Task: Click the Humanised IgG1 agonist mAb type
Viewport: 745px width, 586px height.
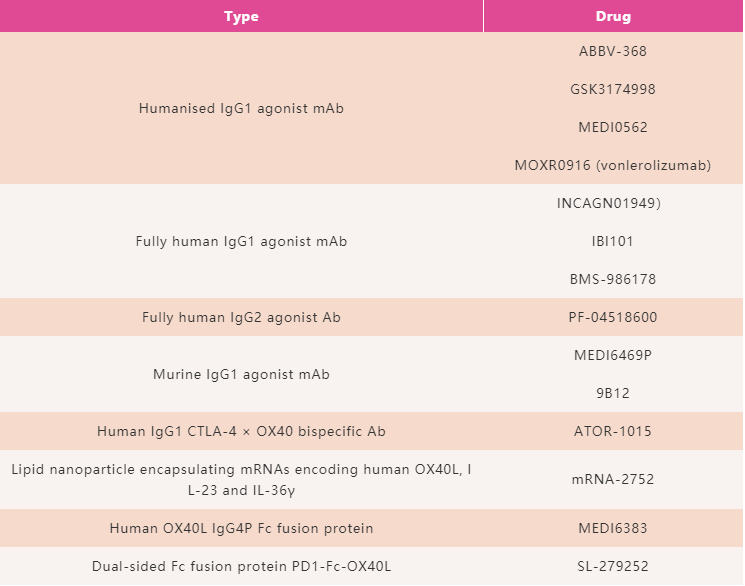Action: 241,108
